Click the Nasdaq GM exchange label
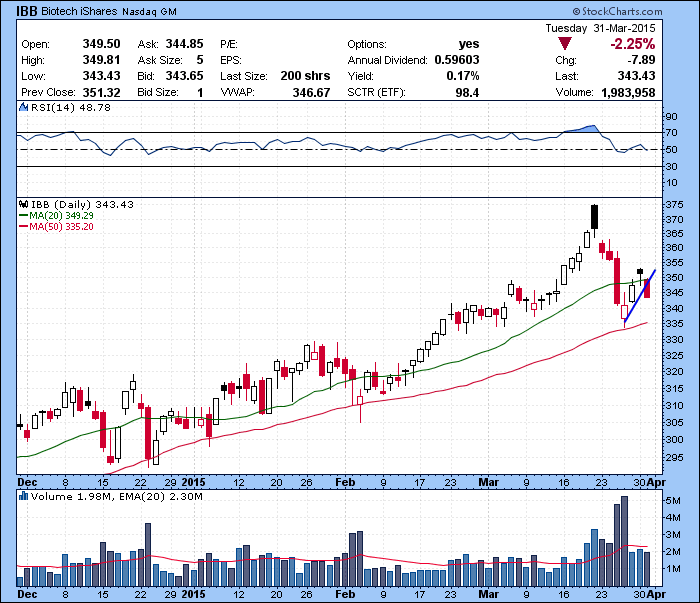Viewport: 700px width, 603px height. [150, 12]
